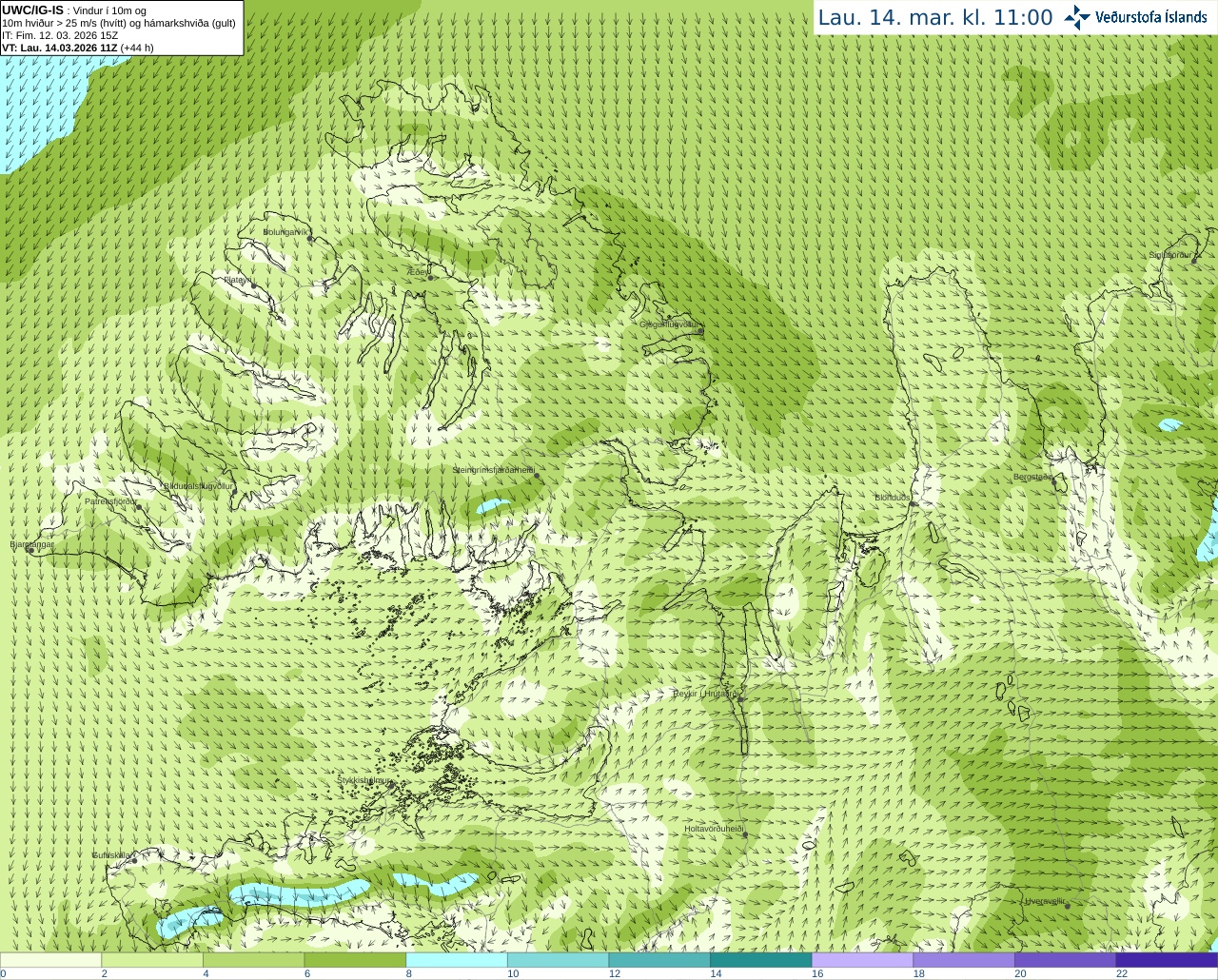Click the Bergstaðir station label
This screenshot has height=980, width=1218.
1031,477
